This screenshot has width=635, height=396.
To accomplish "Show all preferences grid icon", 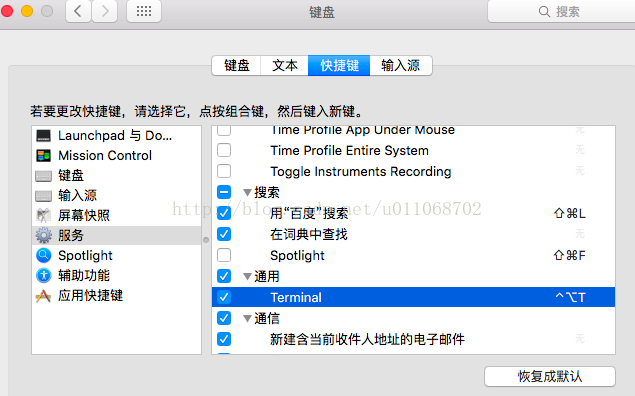I will click(x=144, y=11).
